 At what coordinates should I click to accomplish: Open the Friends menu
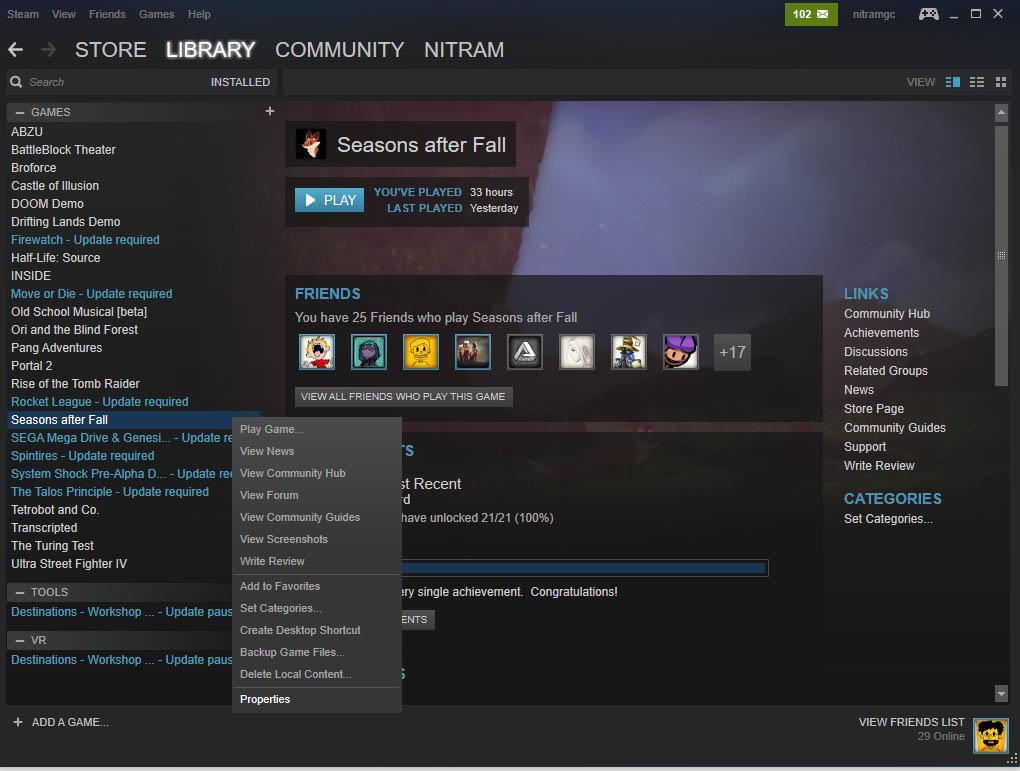coord(107,14)
